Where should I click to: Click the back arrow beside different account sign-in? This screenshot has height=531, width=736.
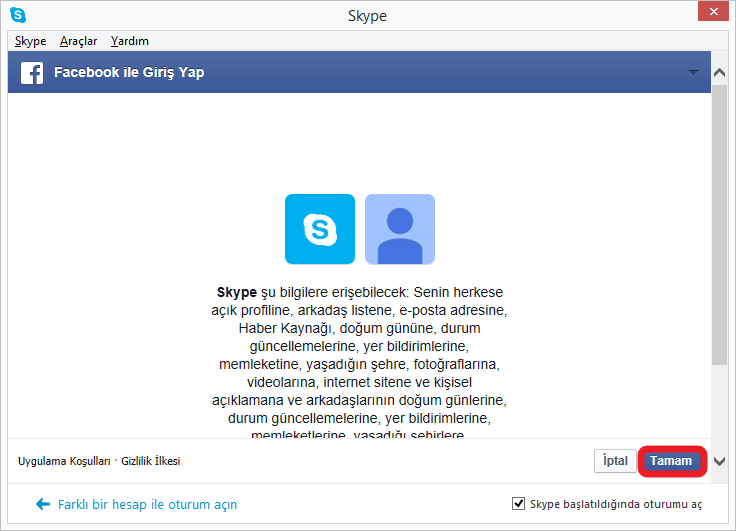tap(43, 504)
